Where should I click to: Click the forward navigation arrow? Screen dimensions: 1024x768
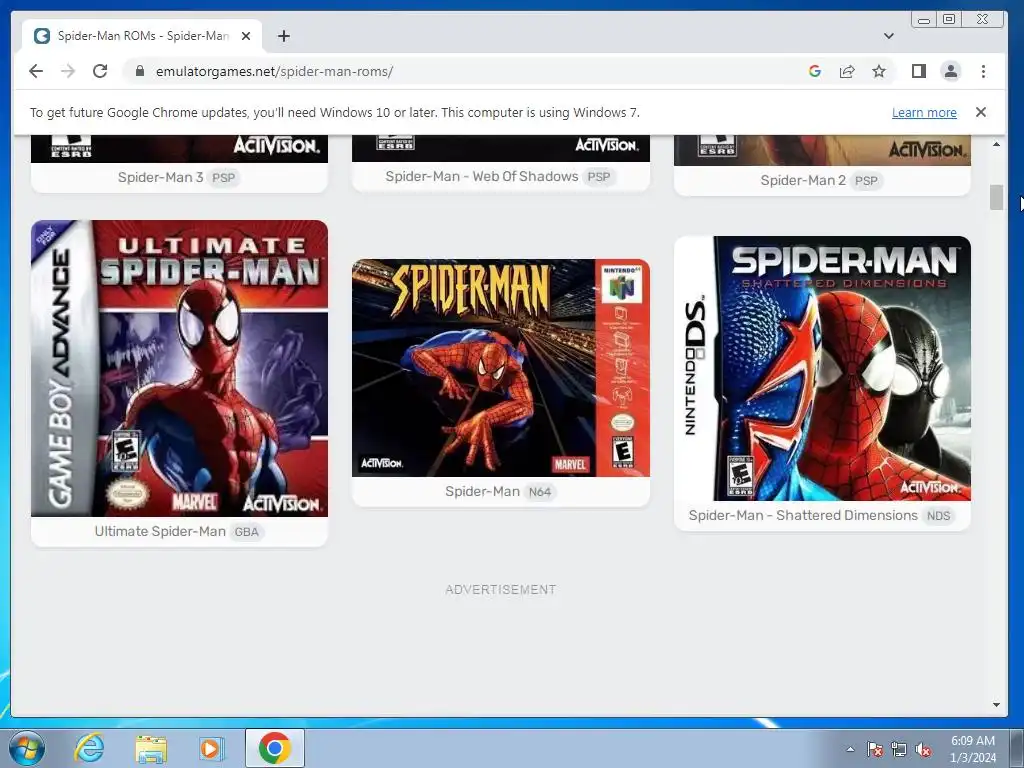[x=68, y=71]
